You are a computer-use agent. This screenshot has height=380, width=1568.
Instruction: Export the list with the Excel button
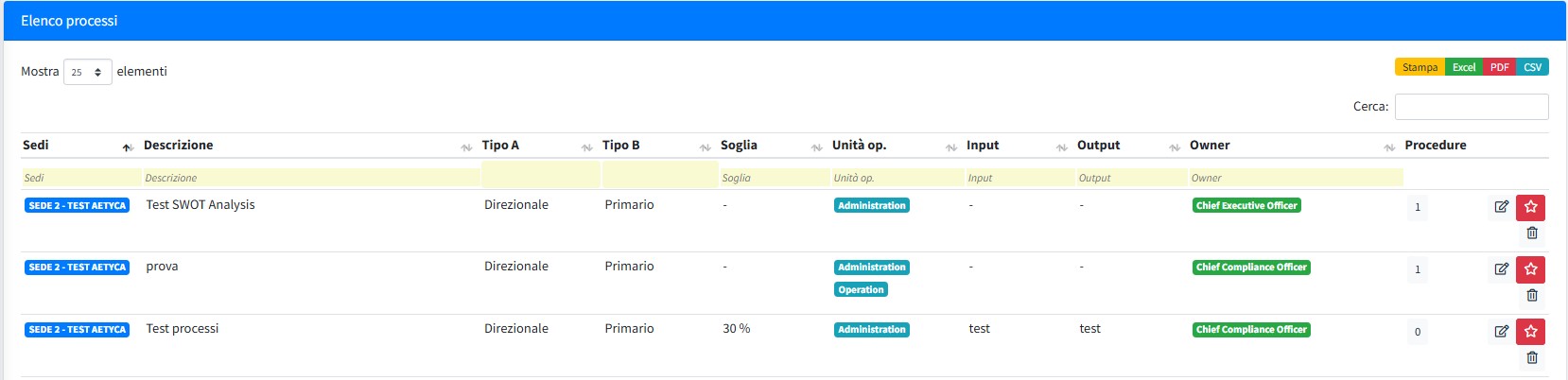pos(1464,67)
